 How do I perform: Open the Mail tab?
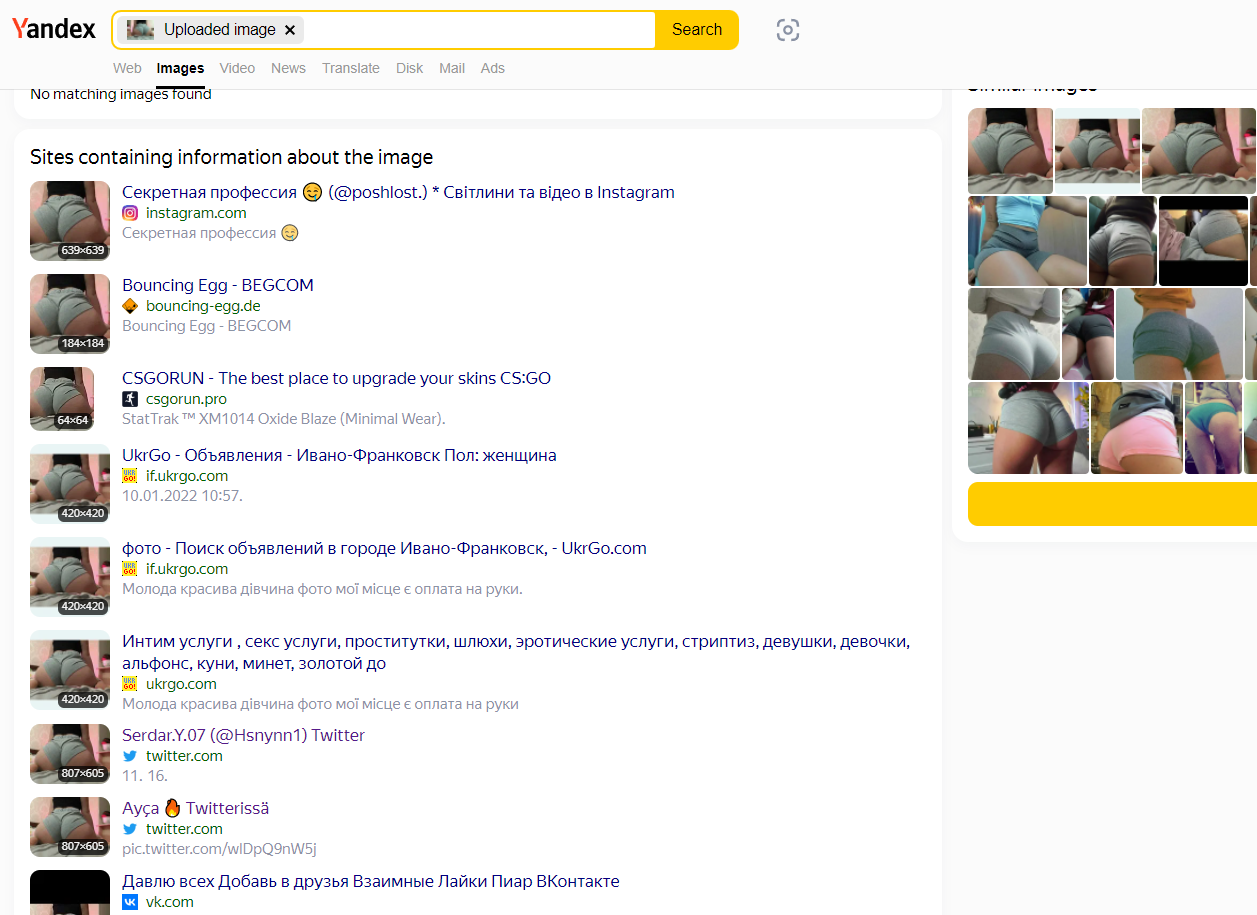click(x=452, y=68)
